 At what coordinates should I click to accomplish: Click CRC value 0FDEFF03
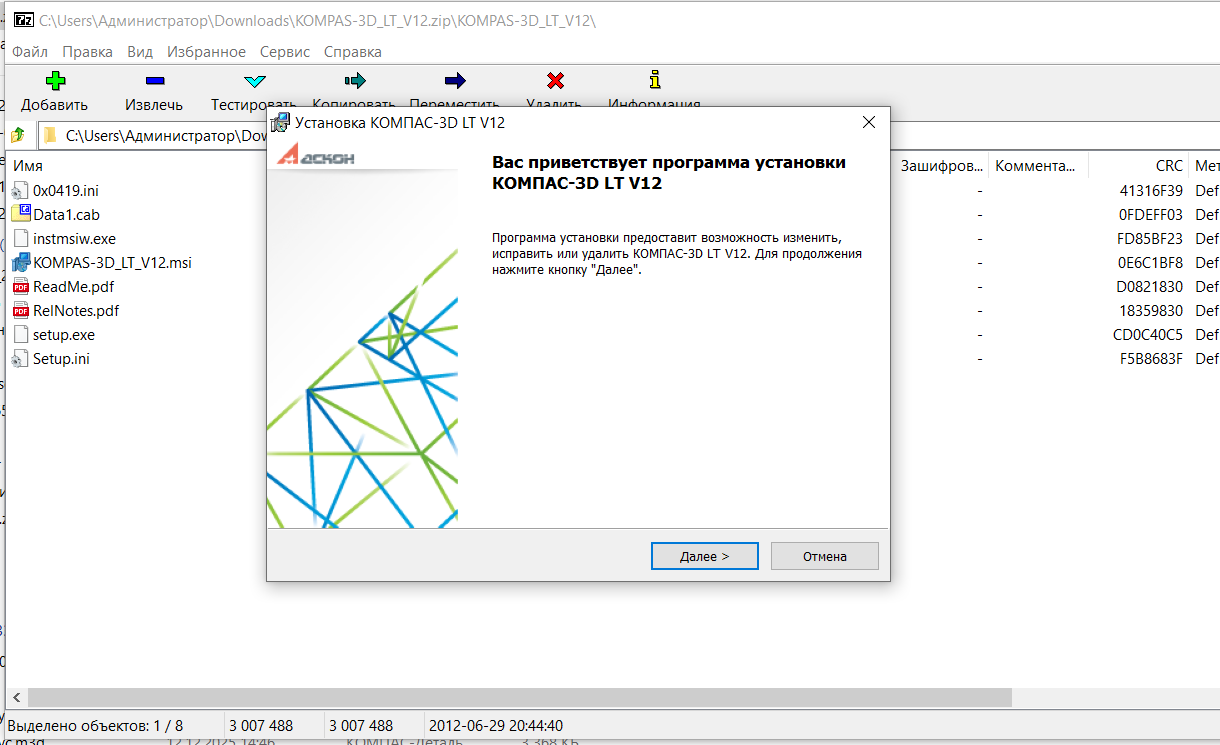[x=1151, y=215]
